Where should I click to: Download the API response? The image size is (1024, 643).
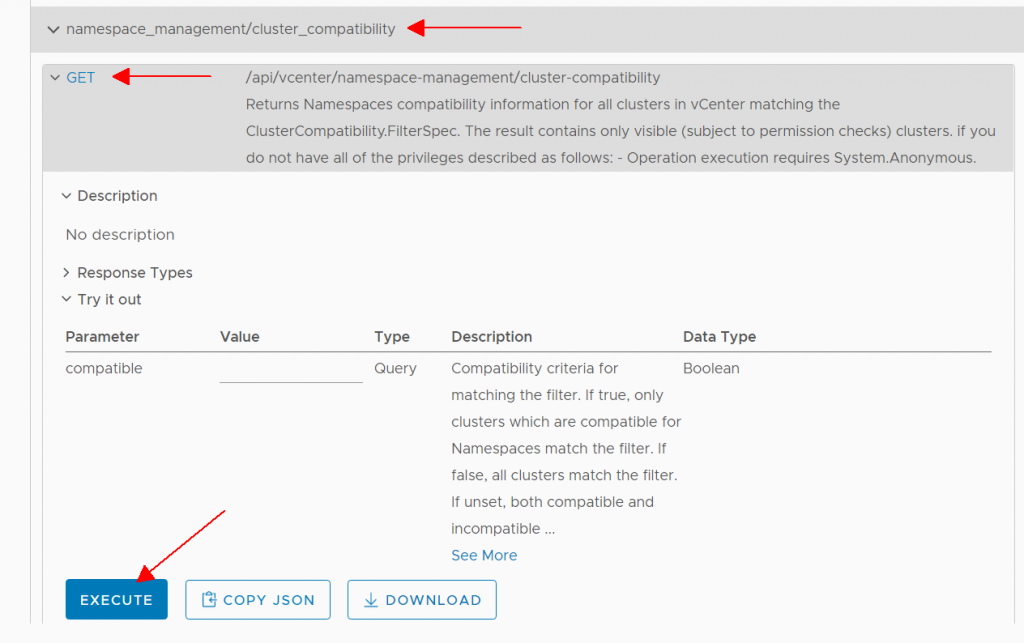(421, 599)
